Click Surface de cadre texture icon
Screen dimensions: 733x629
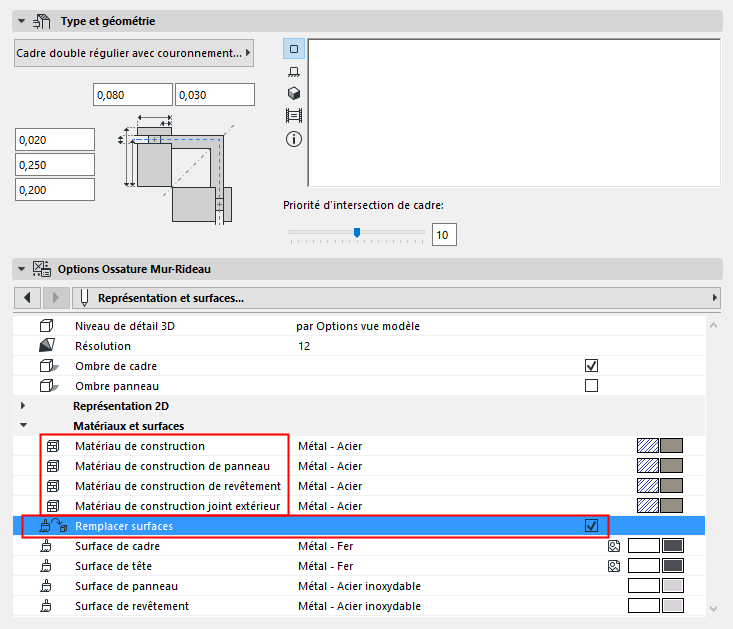614,546
